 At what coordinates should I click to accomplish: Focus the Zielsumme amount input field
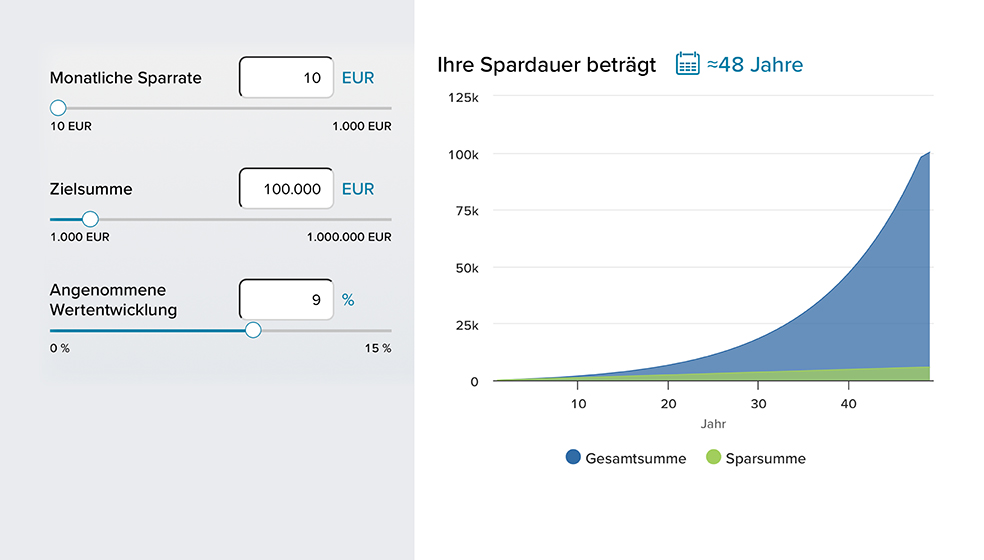(x=287, y=188)
